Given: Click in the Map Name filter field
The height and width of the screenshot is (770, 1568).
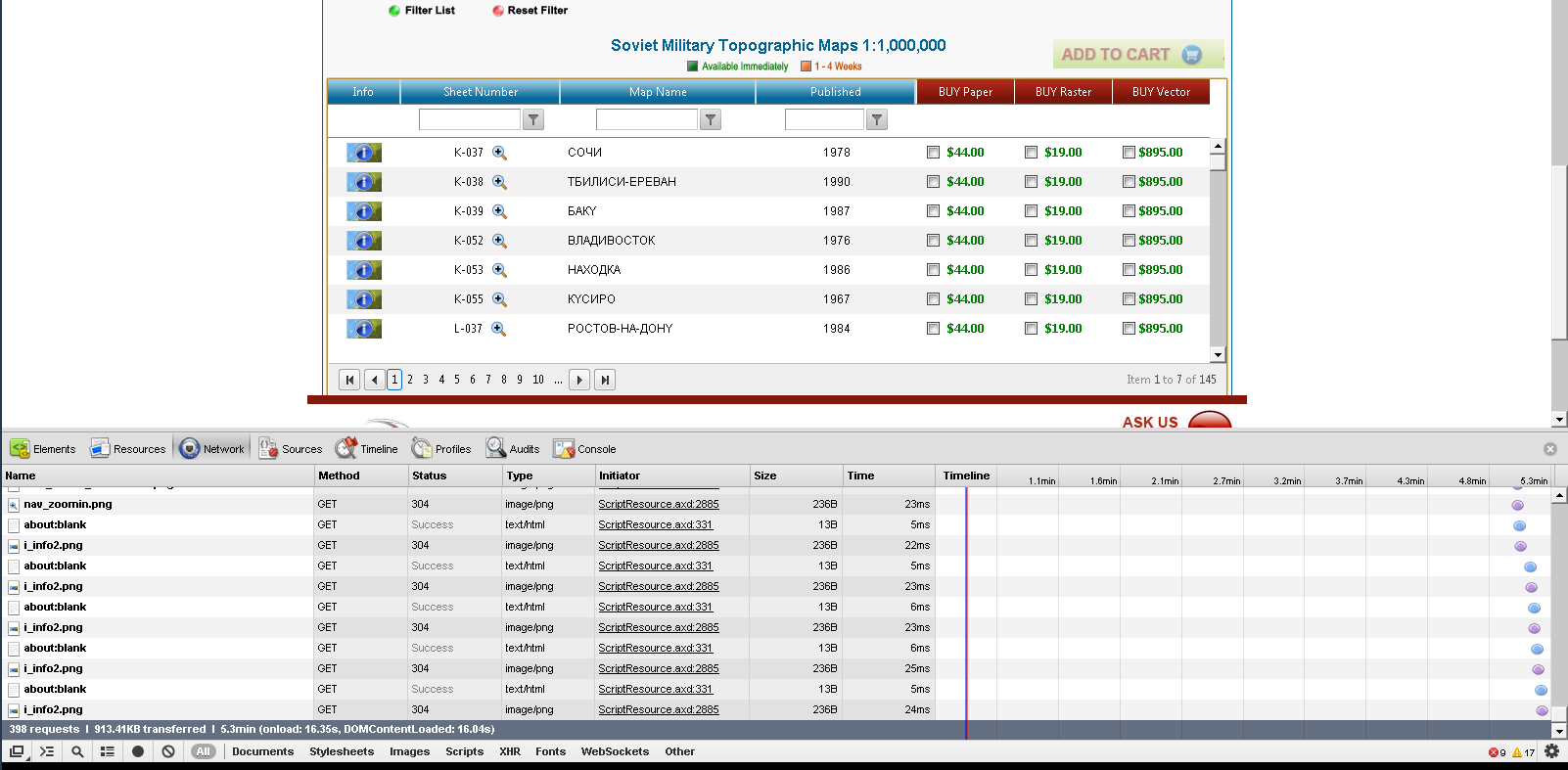Looking at the screenshot, I should pyautogui.click(x=647, y=119).
